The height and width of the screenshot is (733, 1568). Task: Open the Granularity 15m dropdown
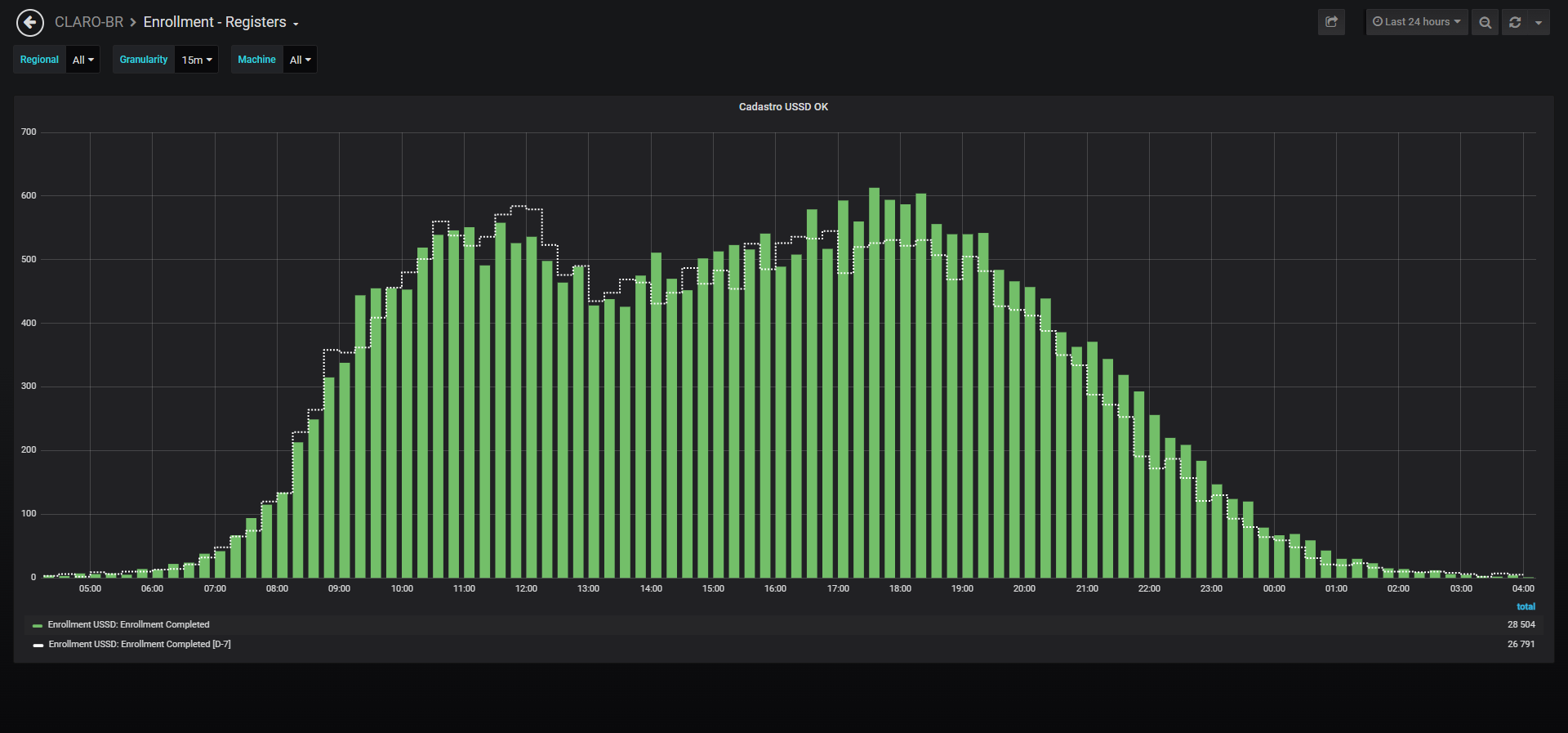(197, 60)
